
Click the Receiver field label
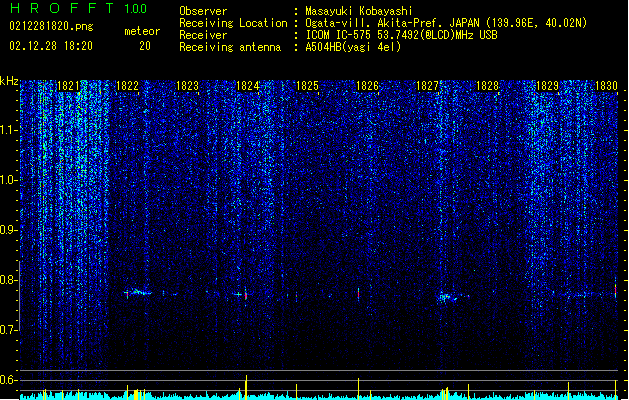coord(203,35)
